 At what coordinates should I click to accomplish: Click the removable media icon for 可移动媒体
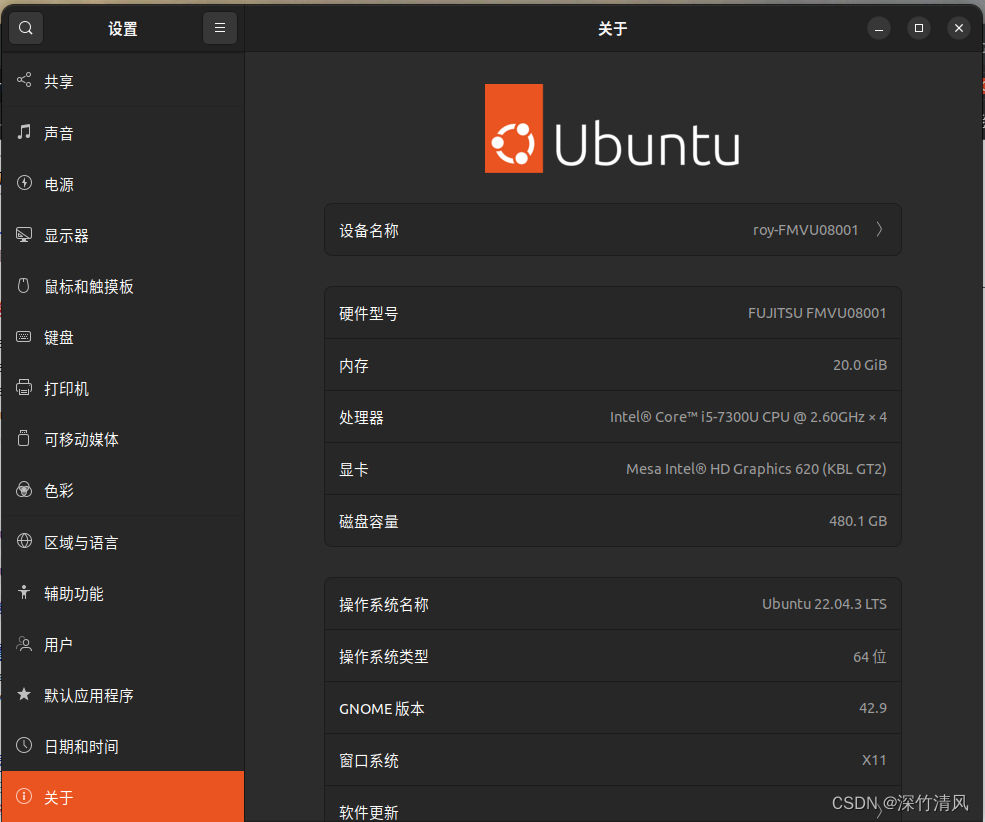point(24,438)
